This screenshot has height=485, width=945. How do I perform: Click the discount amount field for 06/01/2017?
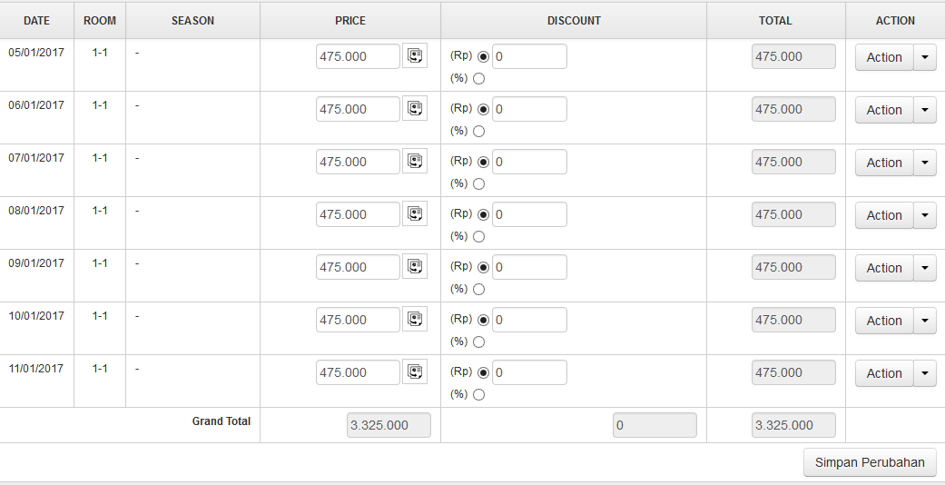tap(529, 109)
